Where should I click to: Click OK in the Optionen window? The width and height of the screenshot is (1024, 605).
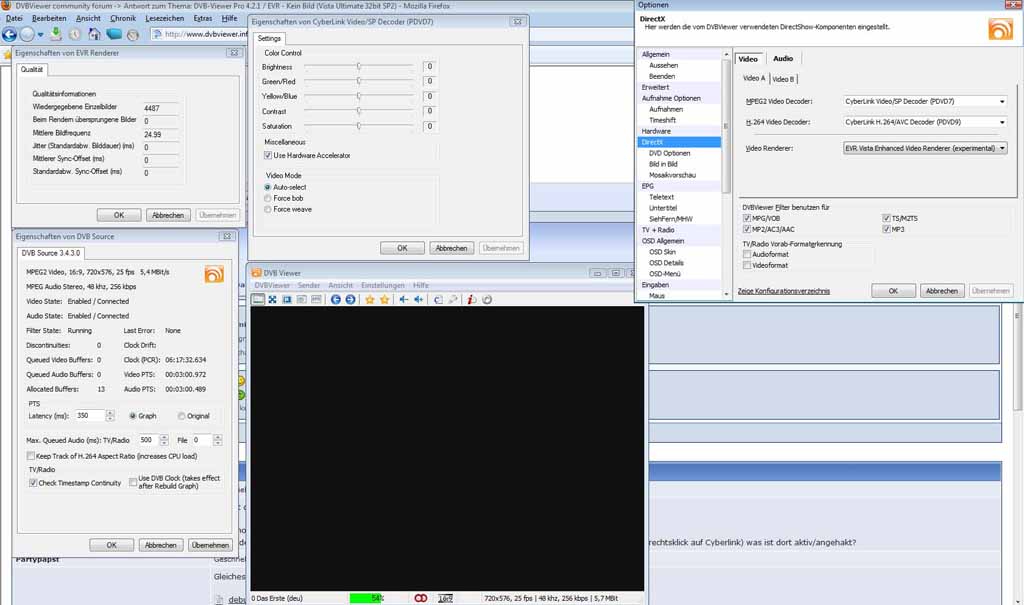893,291
